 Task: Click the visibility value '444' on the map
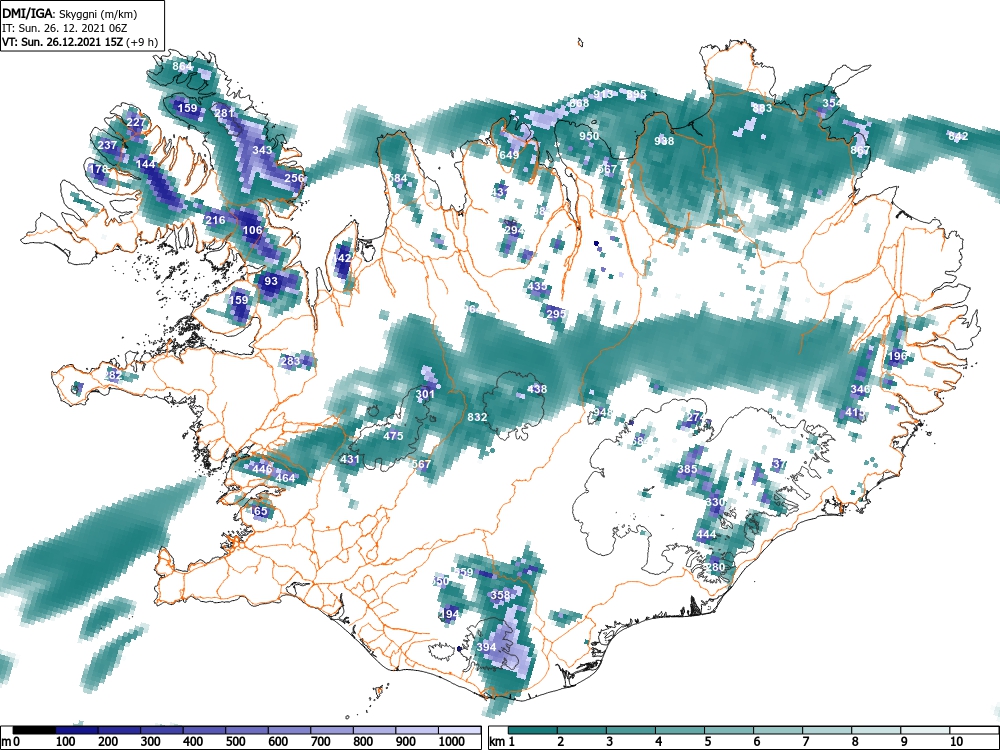[x=706, y=534]
